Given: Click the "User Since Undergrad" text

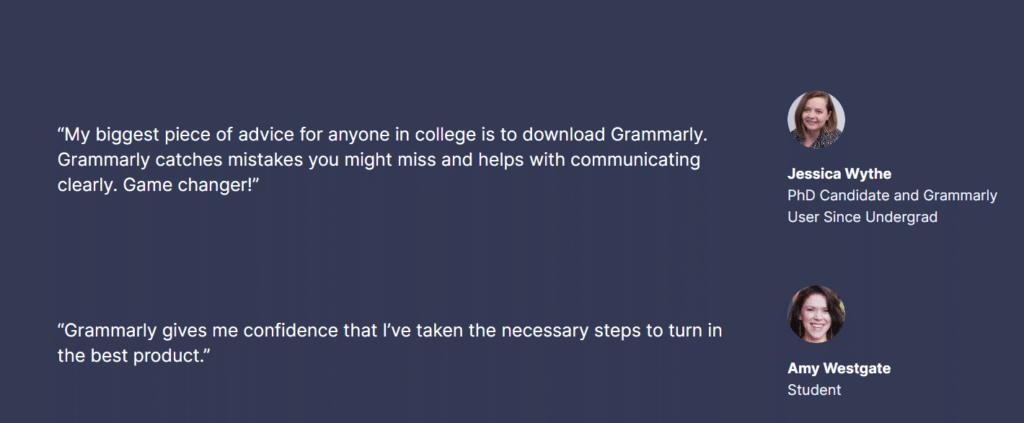Looking at the screenshot, I should coord(862,217).
